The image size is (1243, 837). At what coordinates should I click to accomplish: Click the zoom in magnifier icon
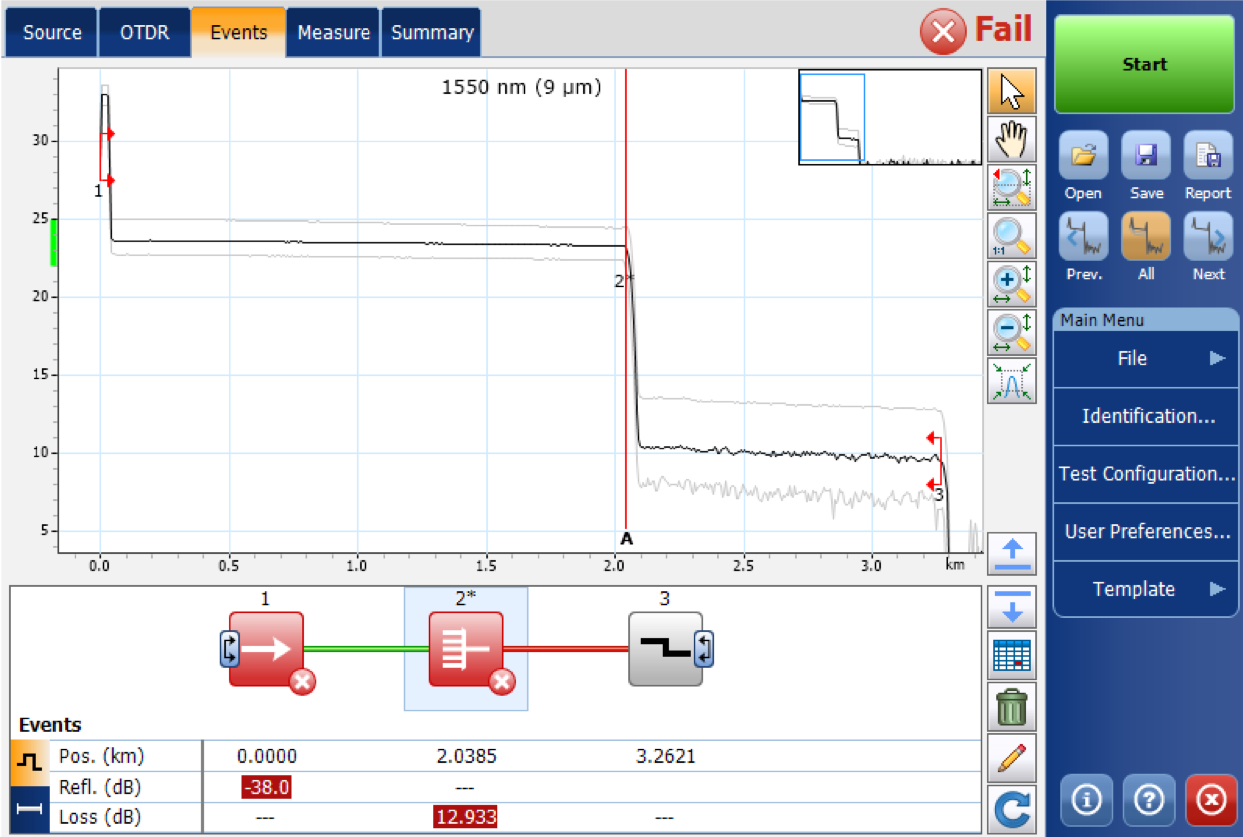click(1011, 285)
